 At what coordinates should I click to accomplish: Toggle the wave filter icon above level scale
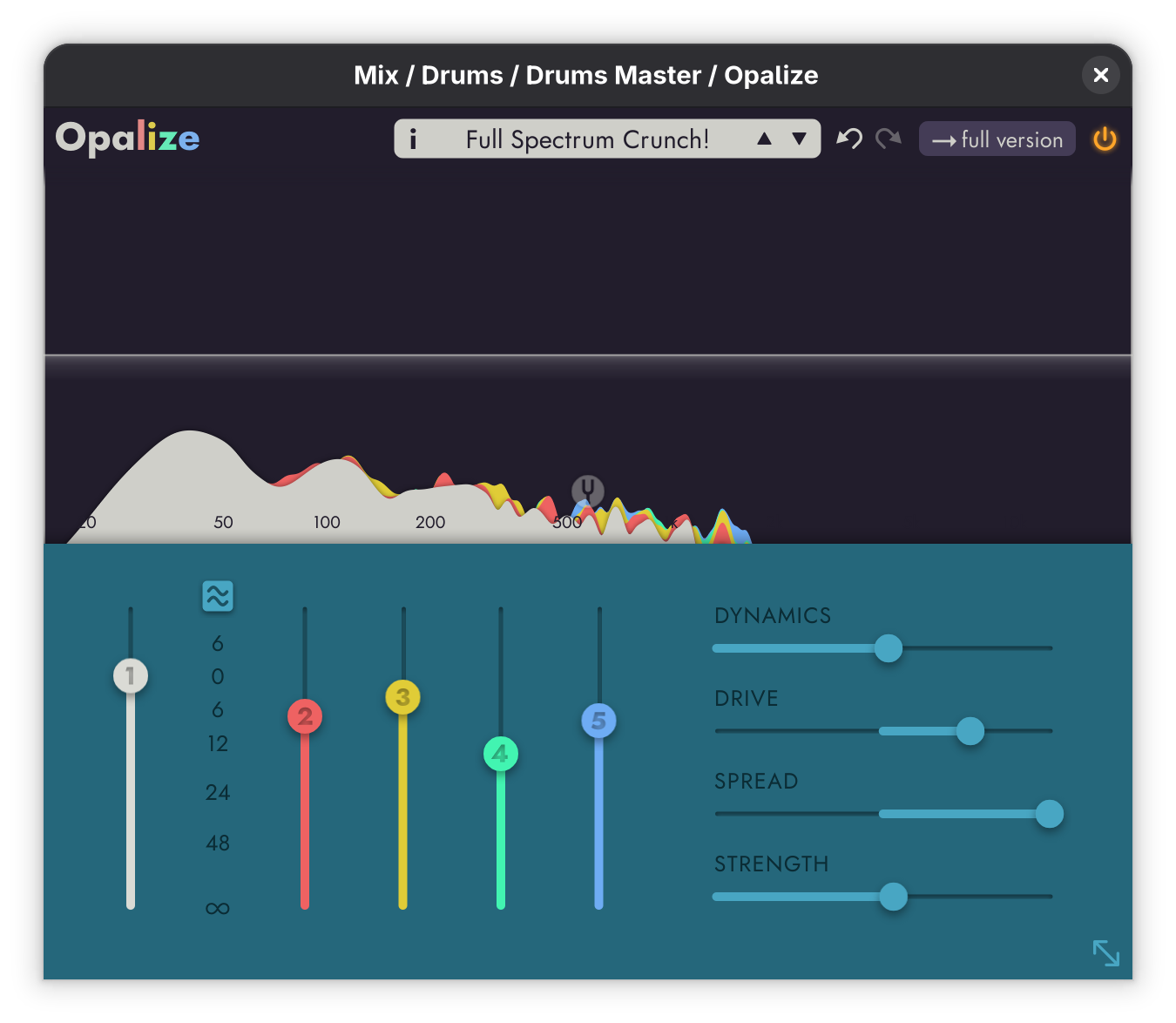218,596
